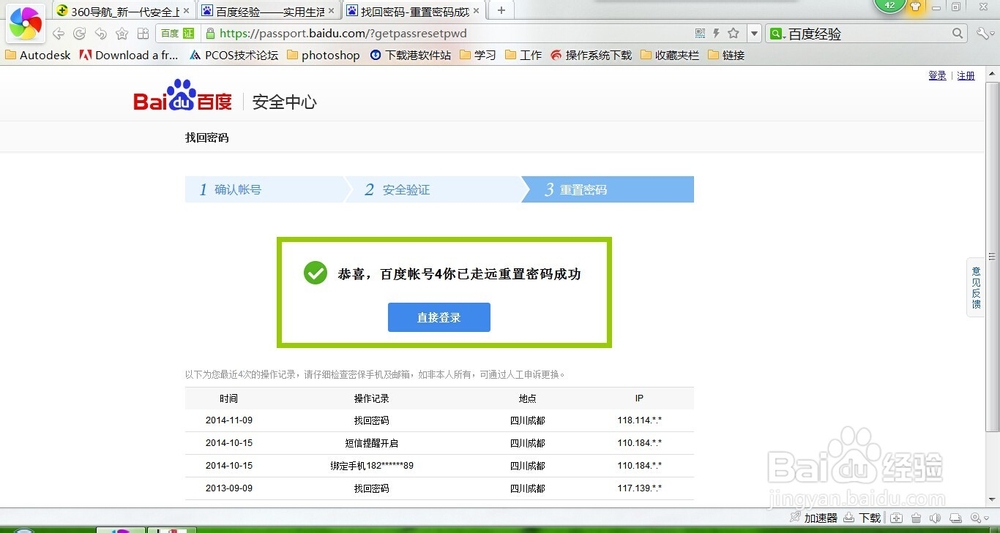
Task: Open the wrench tools menu icon
Action: pyautogui.click(x=983, y=33)
